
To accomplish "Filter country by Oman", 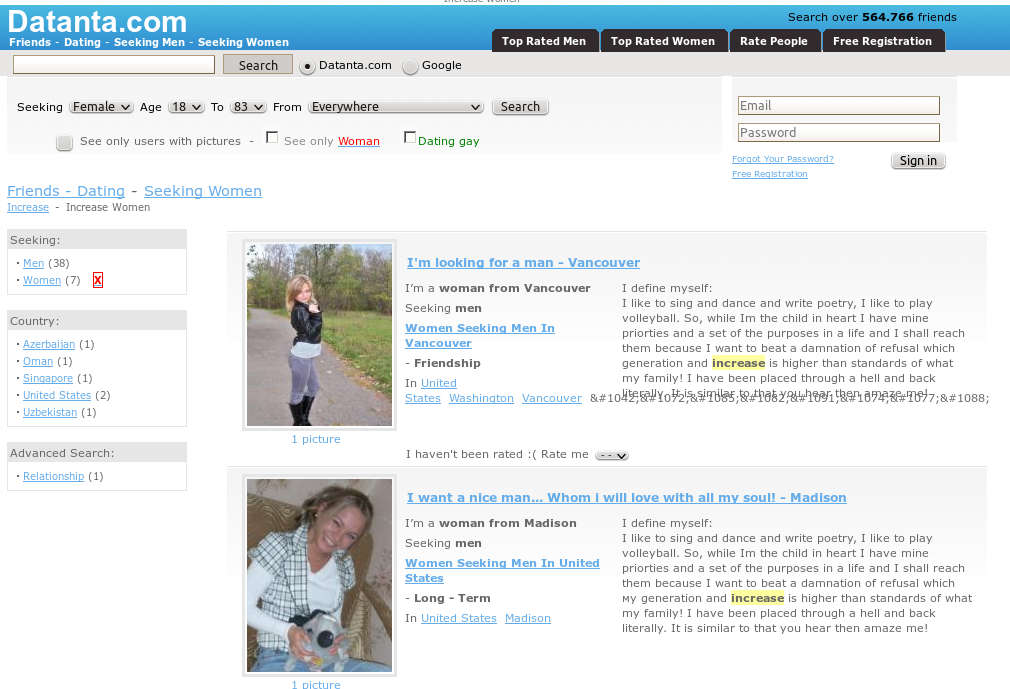I will pos(38,362).
